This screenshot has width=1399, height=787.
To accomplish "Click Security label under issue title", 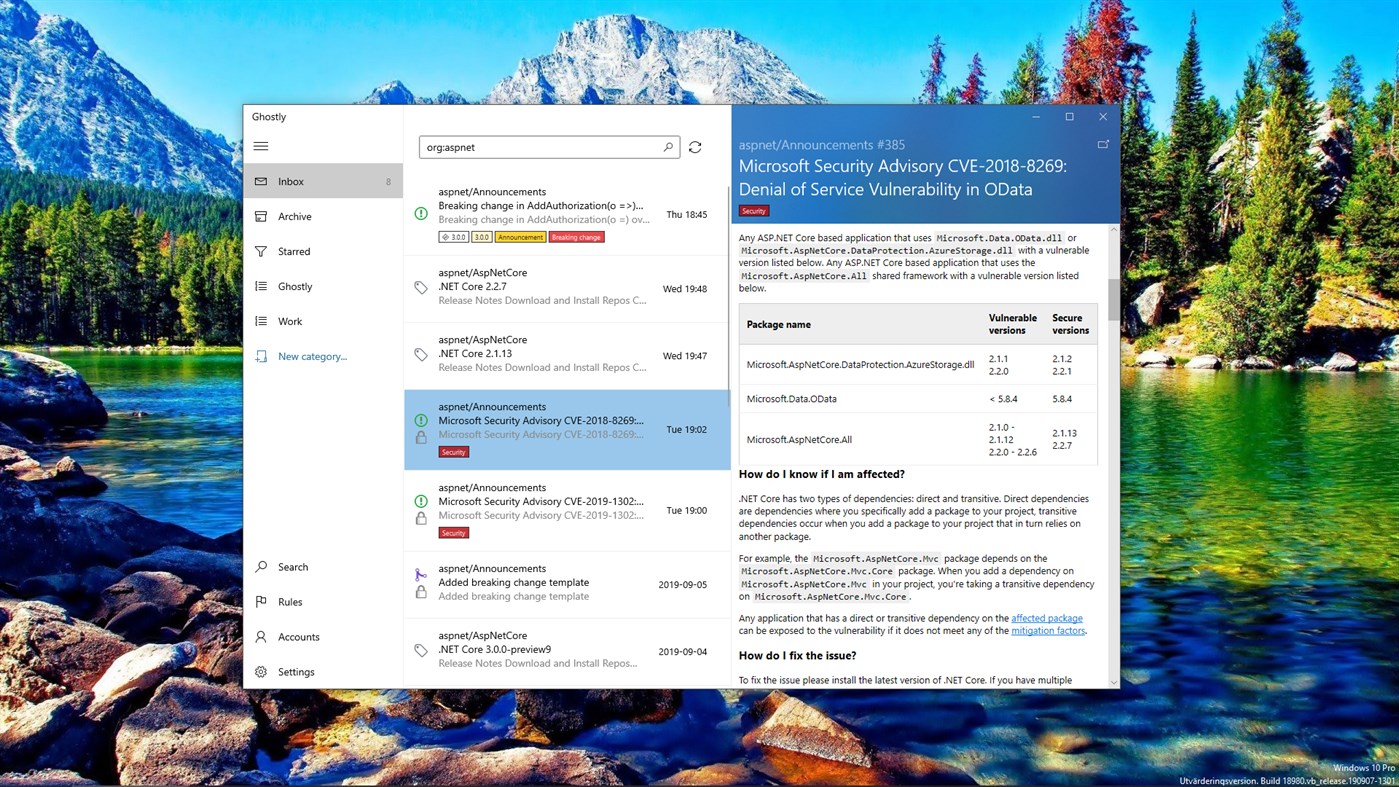I will pos(754,211).
